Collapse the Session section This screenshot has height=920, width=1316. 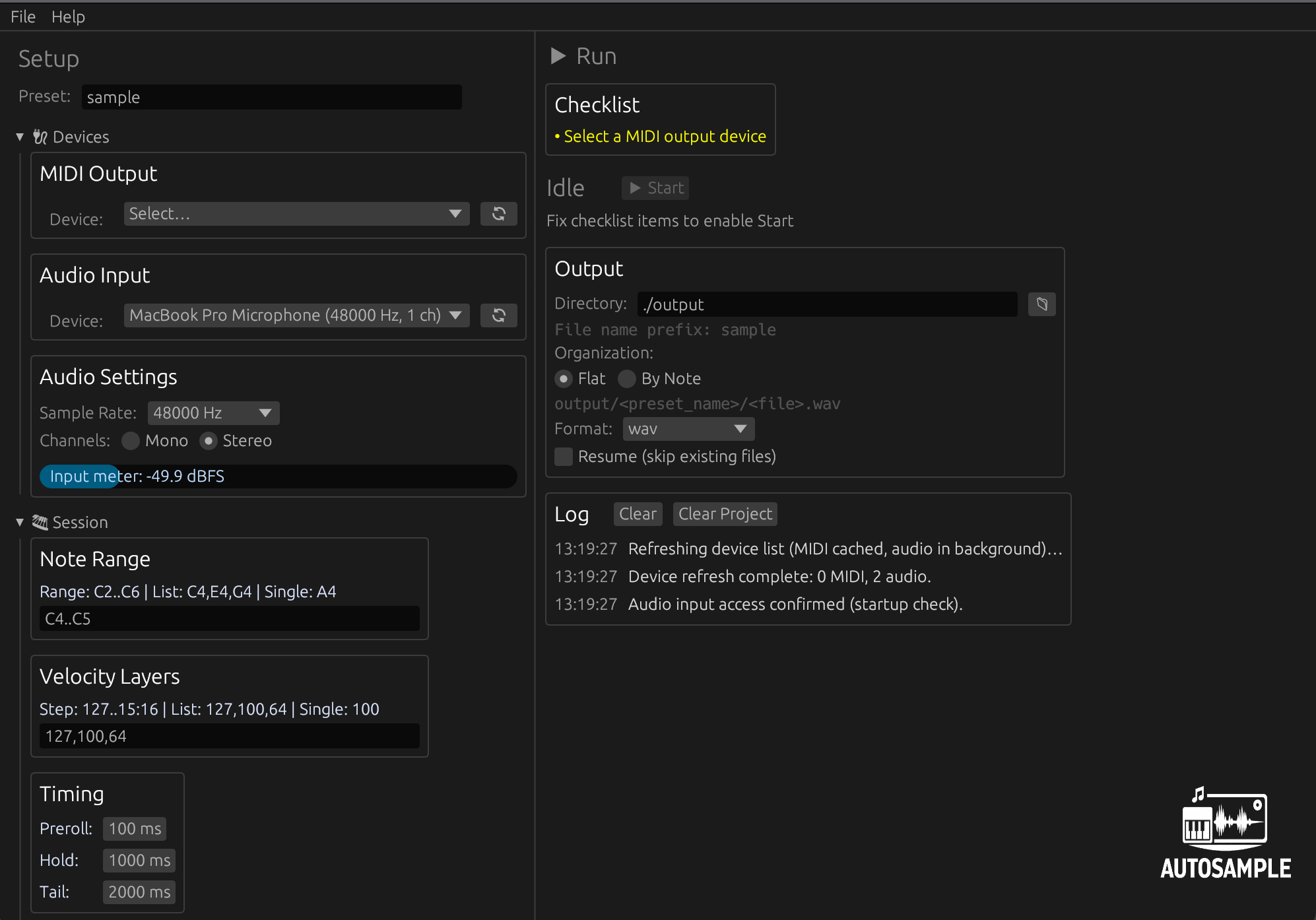click(20, 523)
